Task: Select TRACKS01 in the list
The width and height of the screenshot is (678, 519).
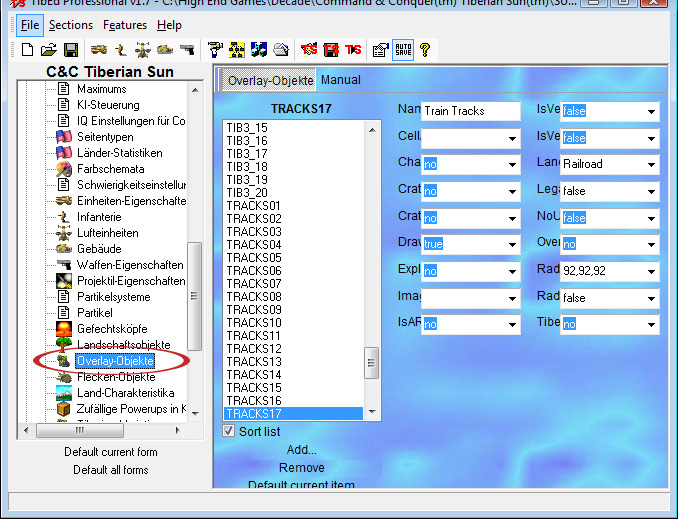Action: (x=253, y=206)
